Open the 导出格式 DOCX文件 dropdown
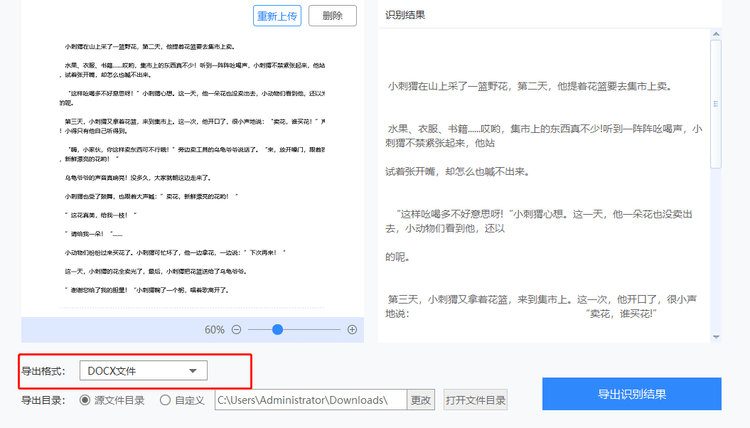Viewport: 750px width, 428px height. point(143,371)
